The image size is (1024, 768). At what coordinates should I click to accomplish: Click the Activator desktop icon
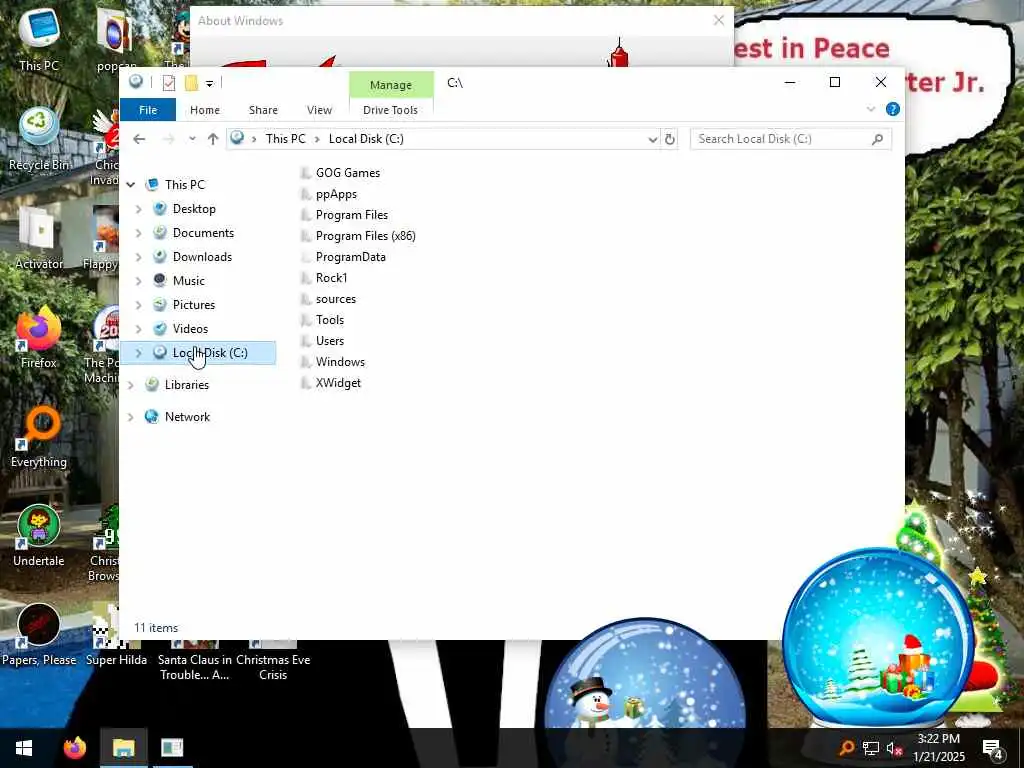pyautogui.click(x=39, y=238)
